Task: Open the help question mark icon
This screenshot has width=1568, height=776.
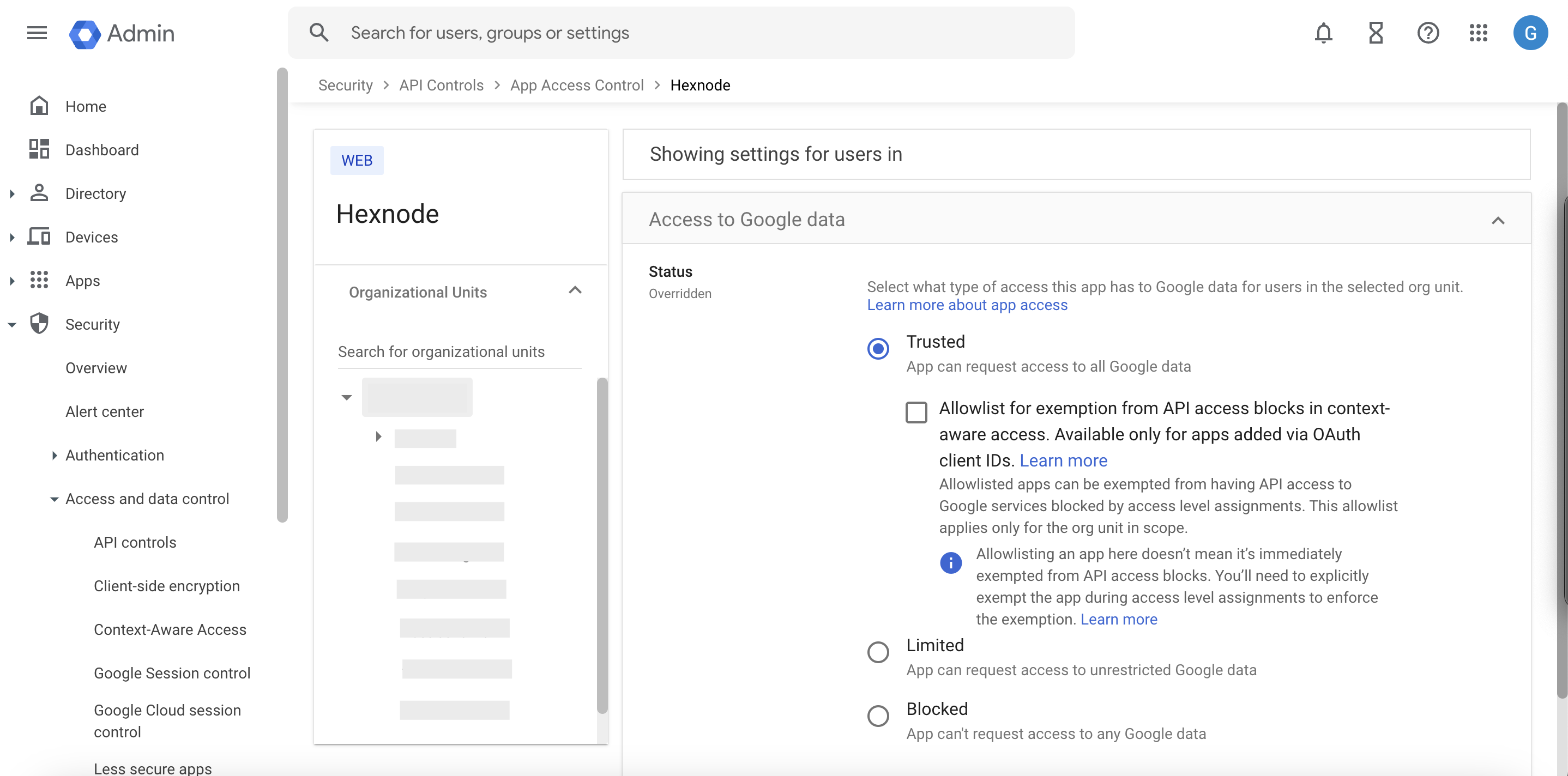Action: coord(1427,33)
